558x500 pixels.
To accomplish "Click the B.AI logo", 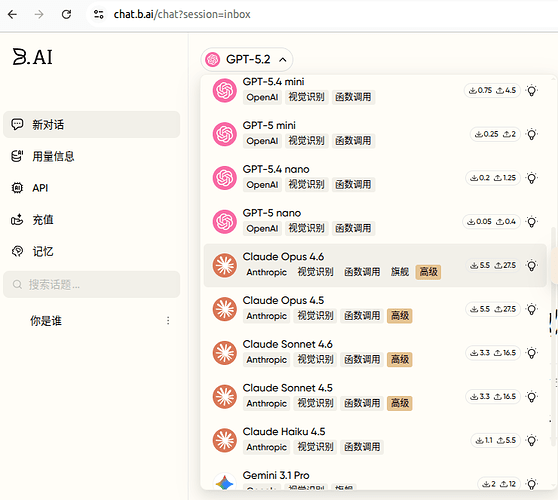I will 32,57.
